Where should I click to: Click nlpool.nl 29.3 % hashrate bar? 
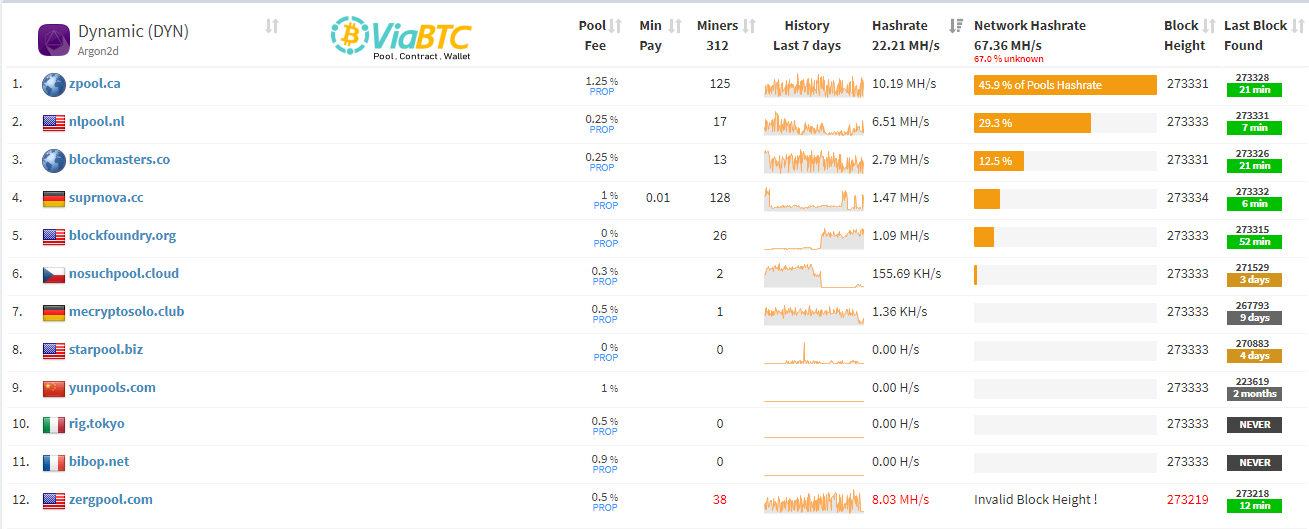tap(1032, 123)
